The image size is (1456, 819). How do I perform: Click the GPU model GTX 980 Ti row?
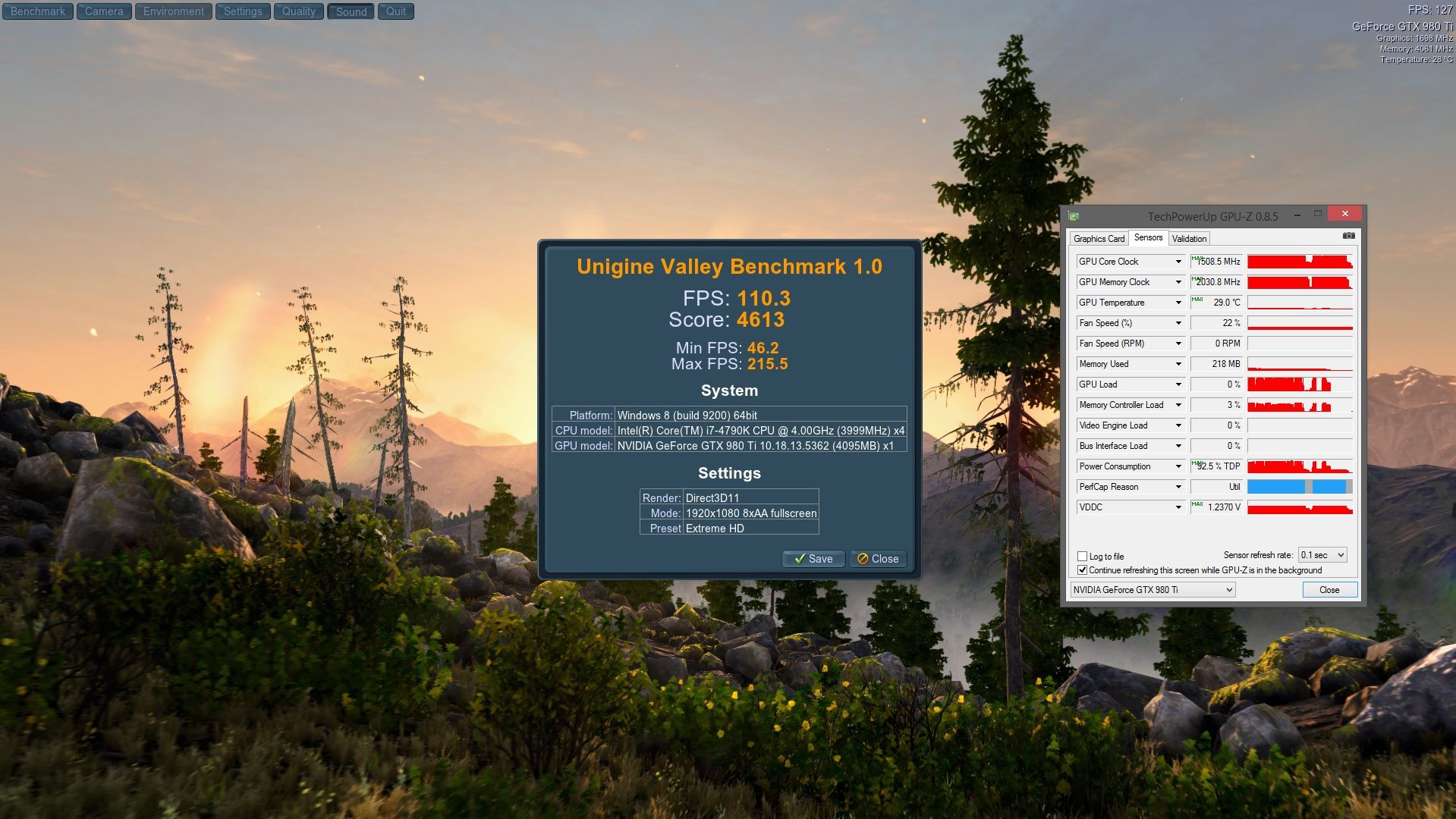729,446
